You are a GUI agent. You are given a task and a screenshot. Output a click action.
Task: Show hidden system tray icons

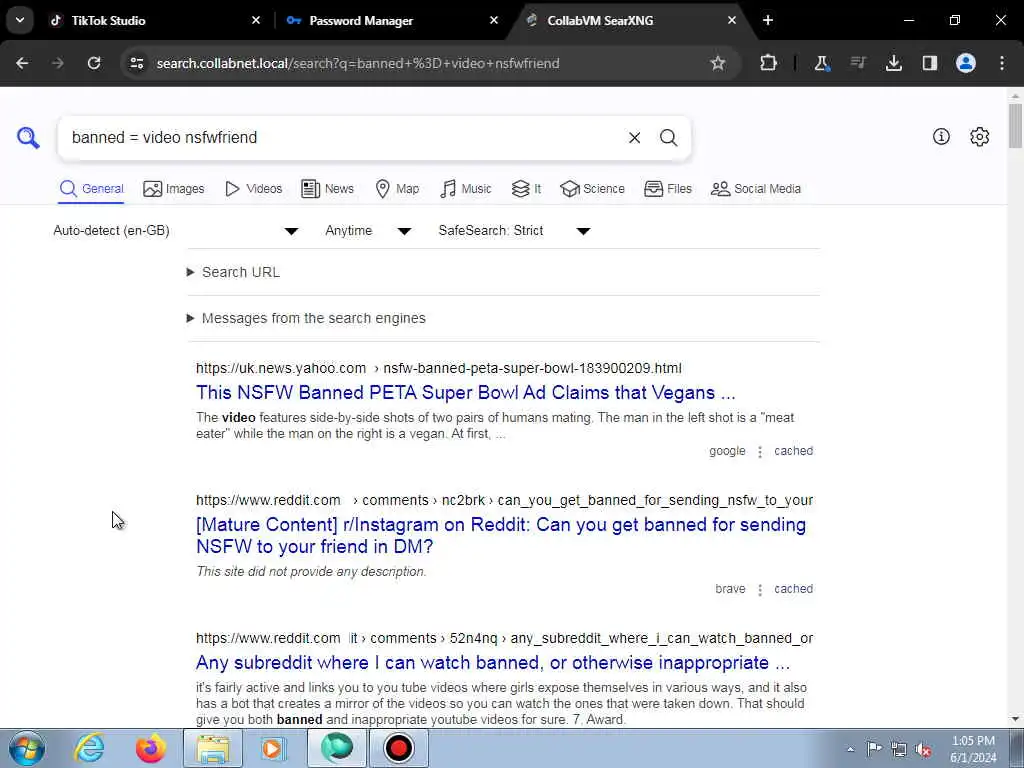click(x=850, y=749)
